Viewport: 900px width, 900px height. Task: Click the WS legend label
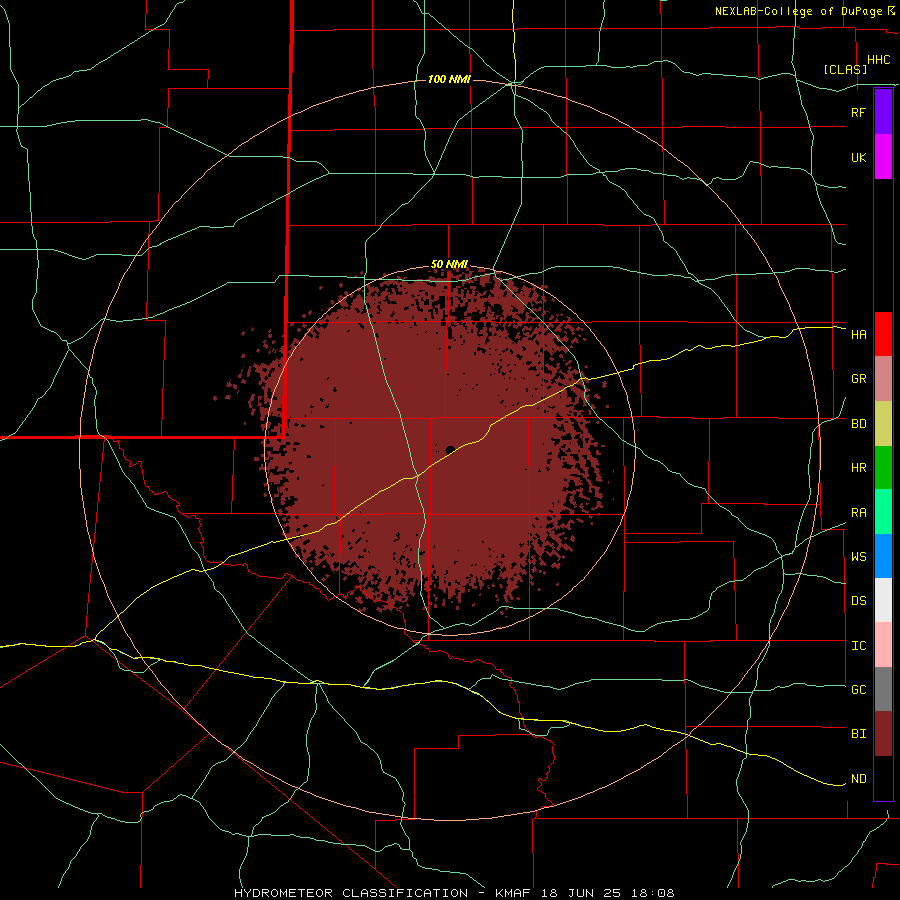coord(858,557)
